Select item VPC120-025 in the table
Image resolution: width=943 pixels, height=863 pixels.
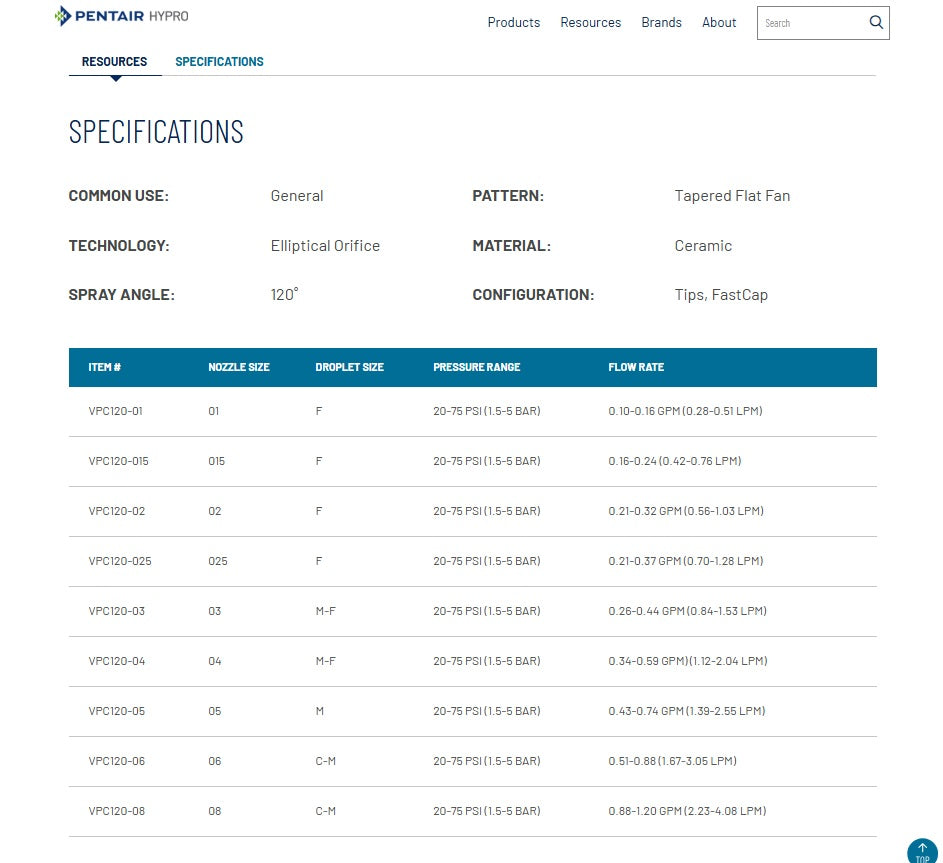(119, 561)
